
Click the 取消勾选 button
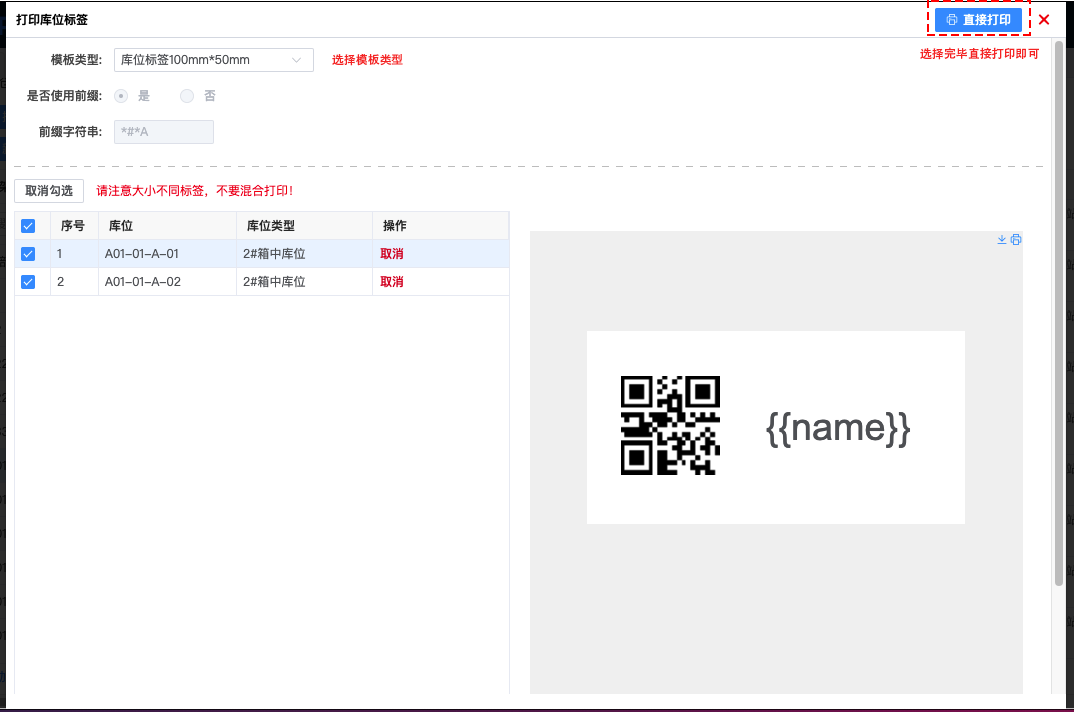point(49,191)
